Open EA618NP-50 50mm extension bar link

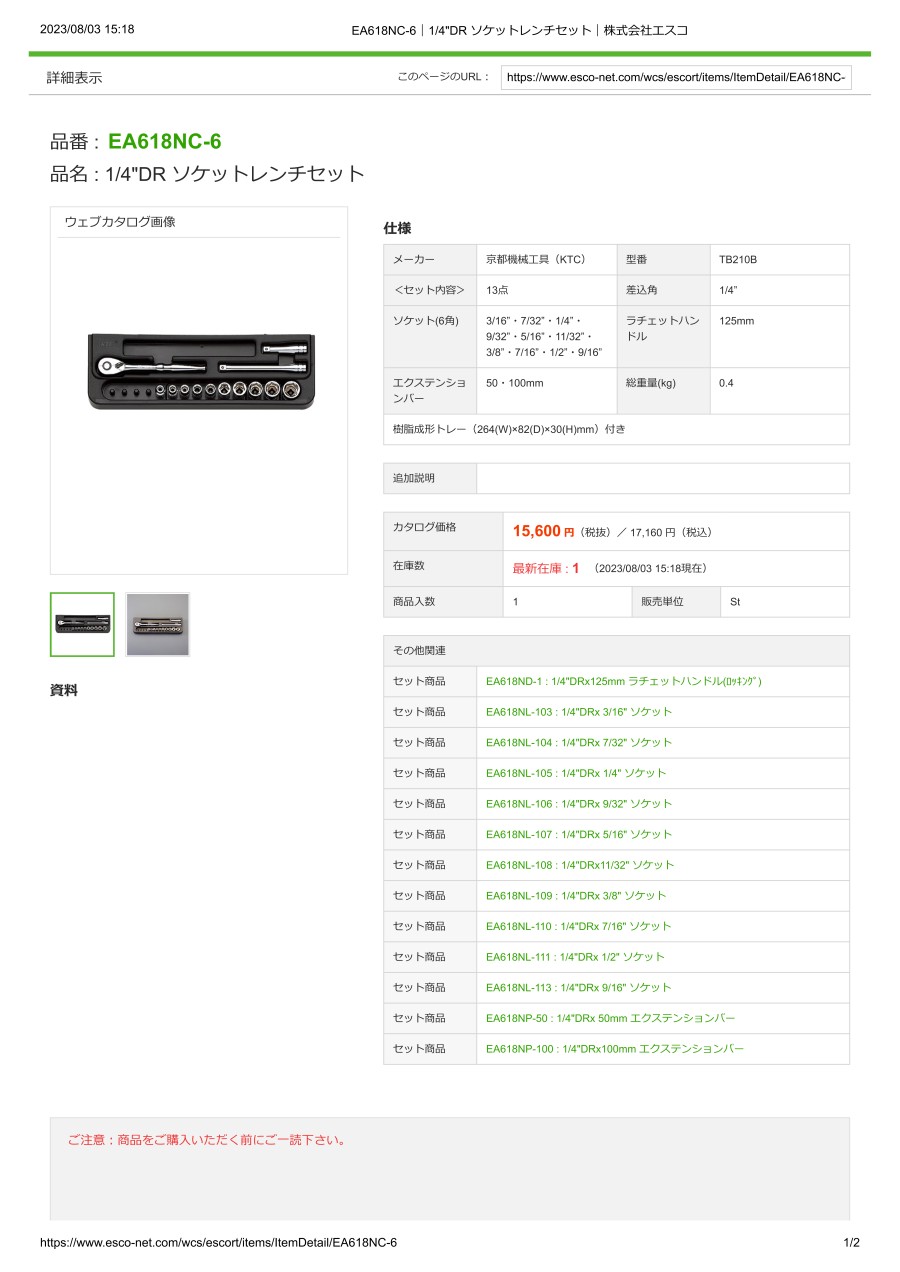tap(610, 1018)
